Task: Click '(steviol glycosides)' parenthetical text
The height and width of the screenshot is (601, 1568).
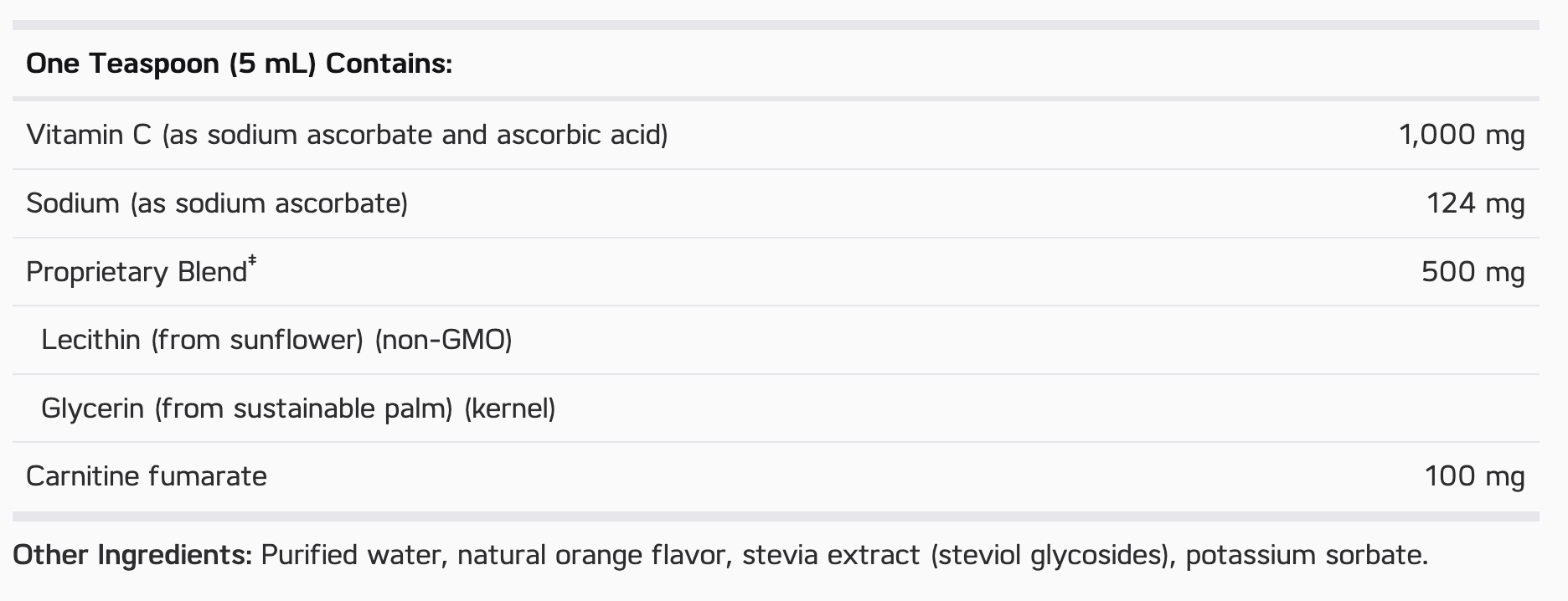Action: [x=1049, y=555]
